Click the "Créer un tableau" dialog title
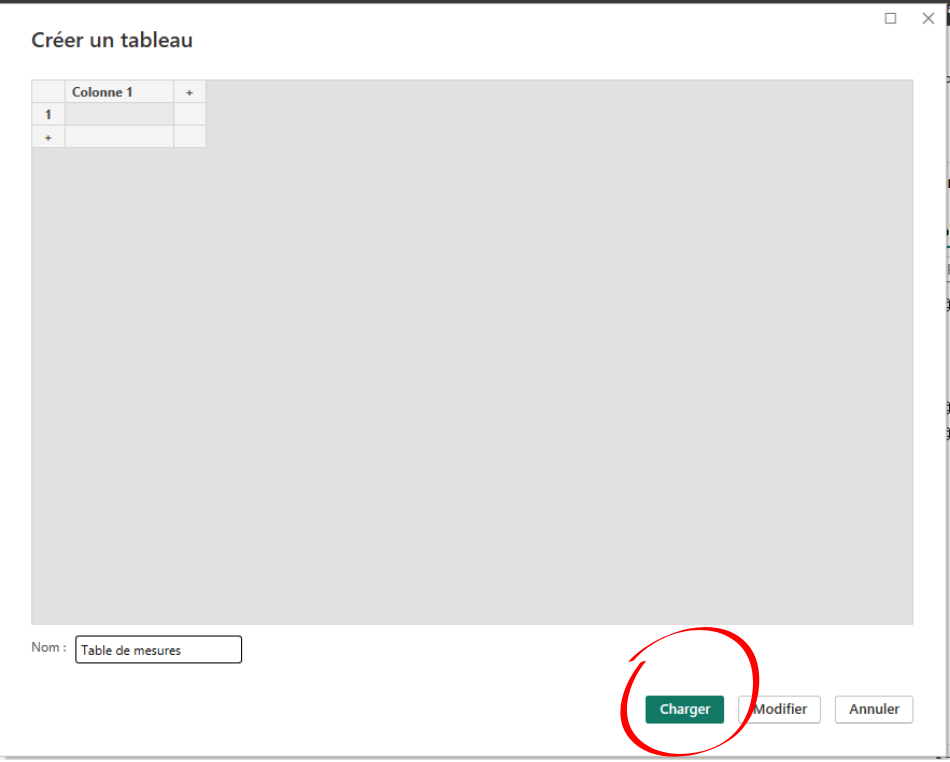The height and width of the screenshot is (762, 950). [112, 41]
